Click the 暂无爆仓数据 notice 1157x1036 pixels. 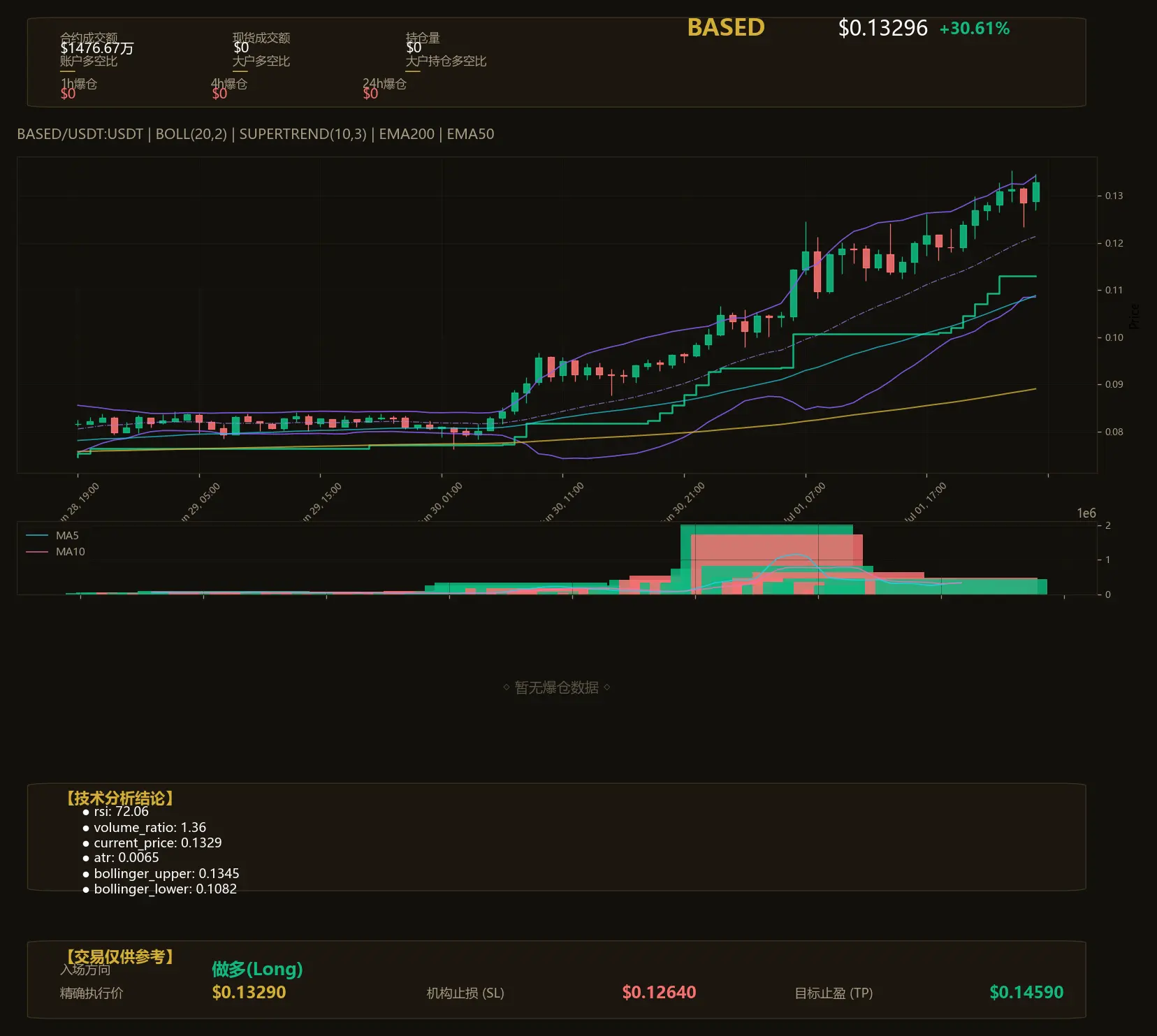[557, 688]
